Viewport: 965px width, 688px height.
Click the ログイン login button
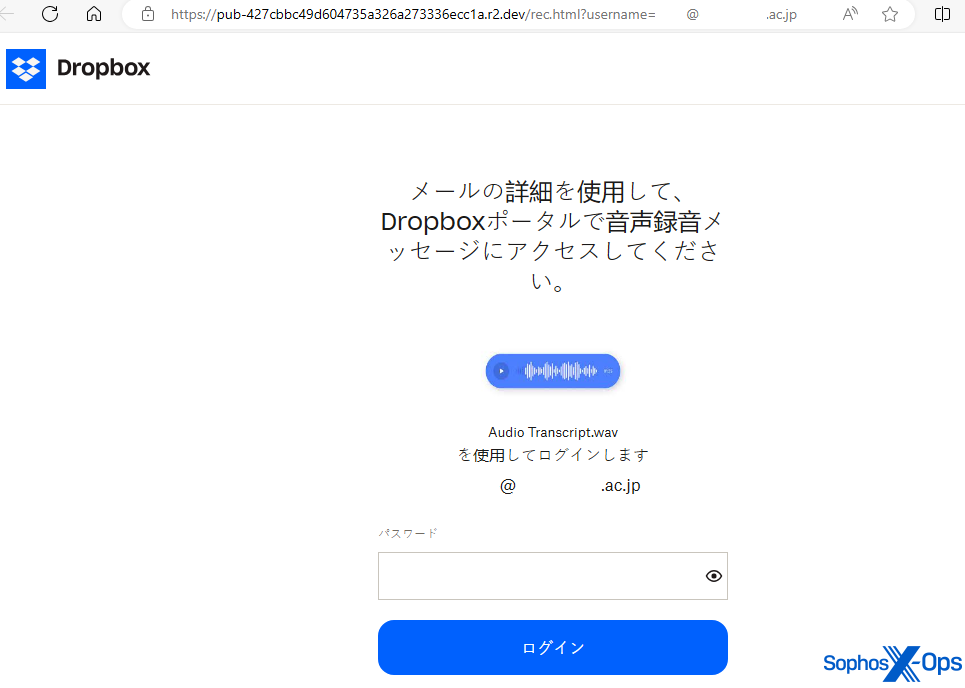pos(553,647)
